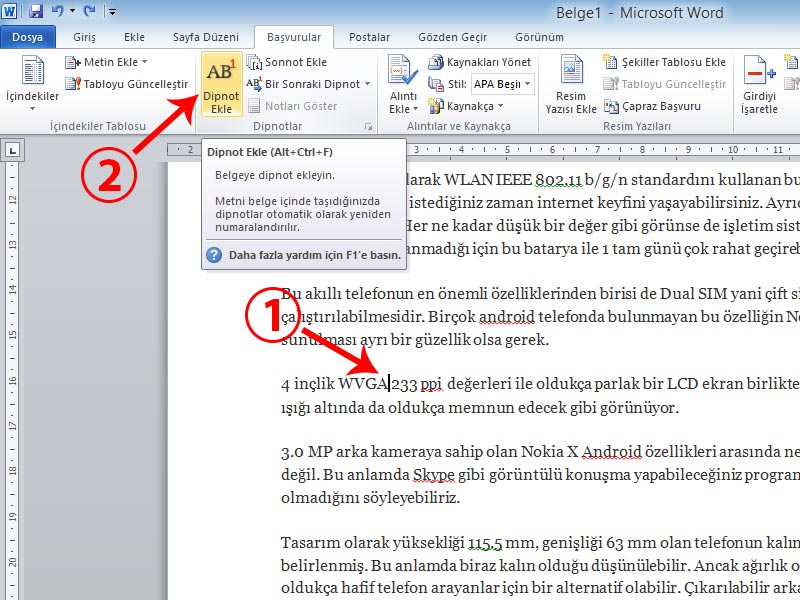This screenshot has width=800, height=600.
Task: Click the Kaynakça bibliography icon
Action: pos(436,106)
